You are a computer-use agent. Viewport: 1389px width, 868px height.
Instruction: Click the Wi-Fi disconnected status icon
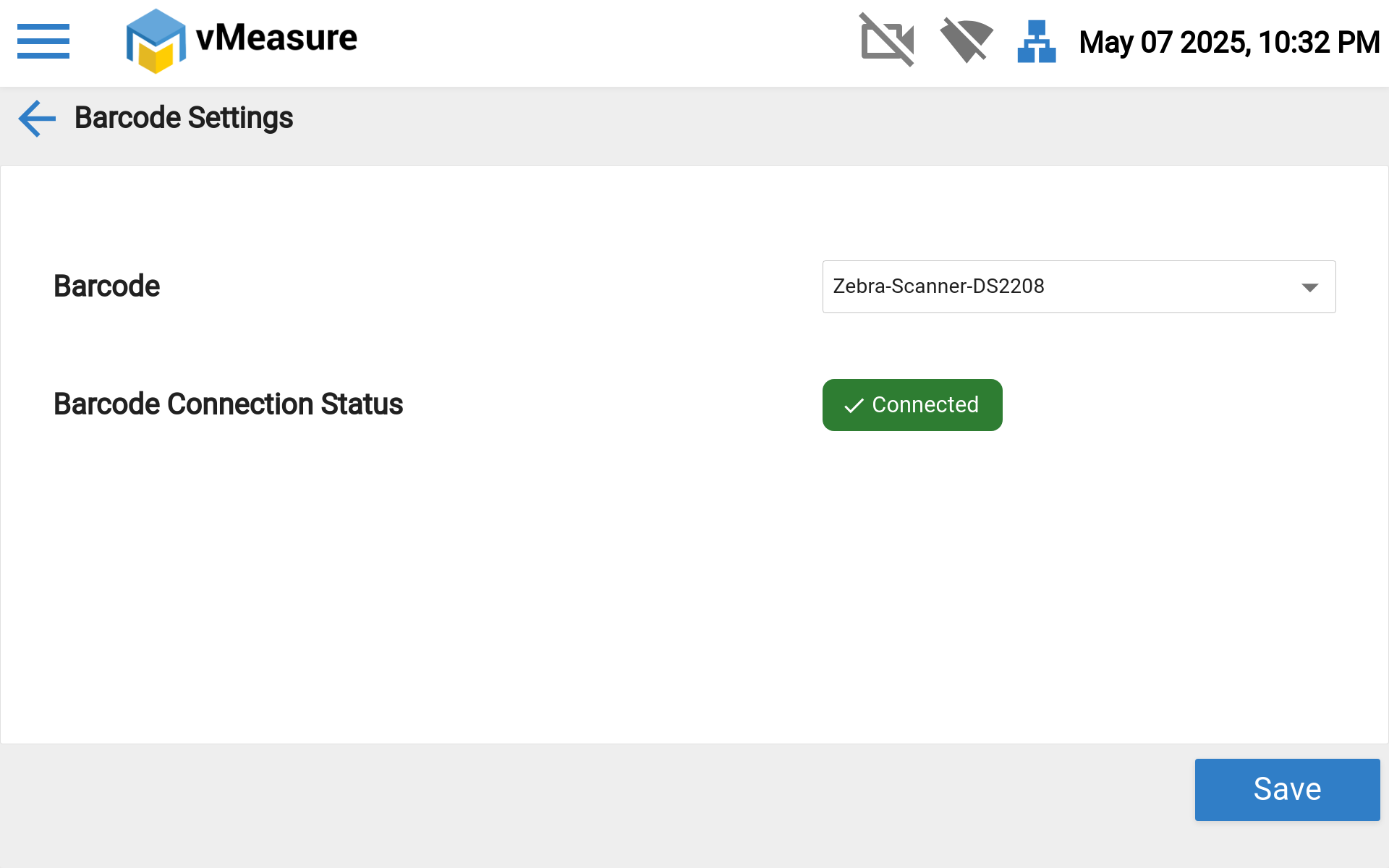966,41
